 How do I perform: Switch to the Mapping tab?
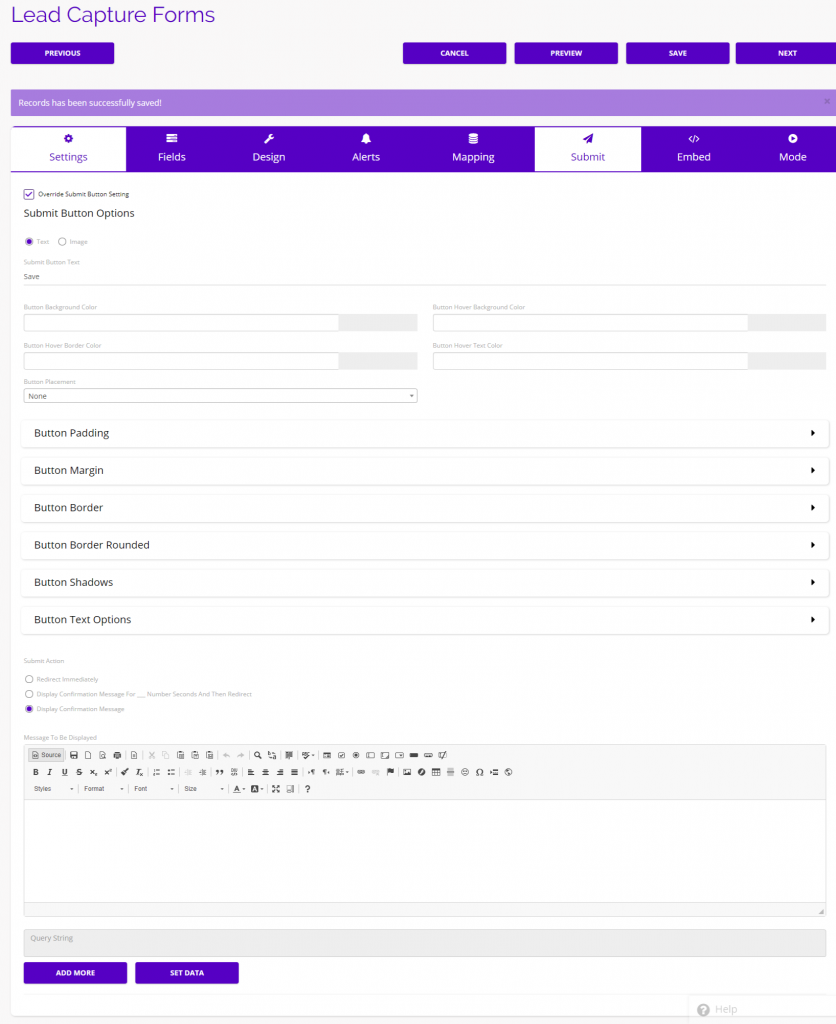click(472, 148)
